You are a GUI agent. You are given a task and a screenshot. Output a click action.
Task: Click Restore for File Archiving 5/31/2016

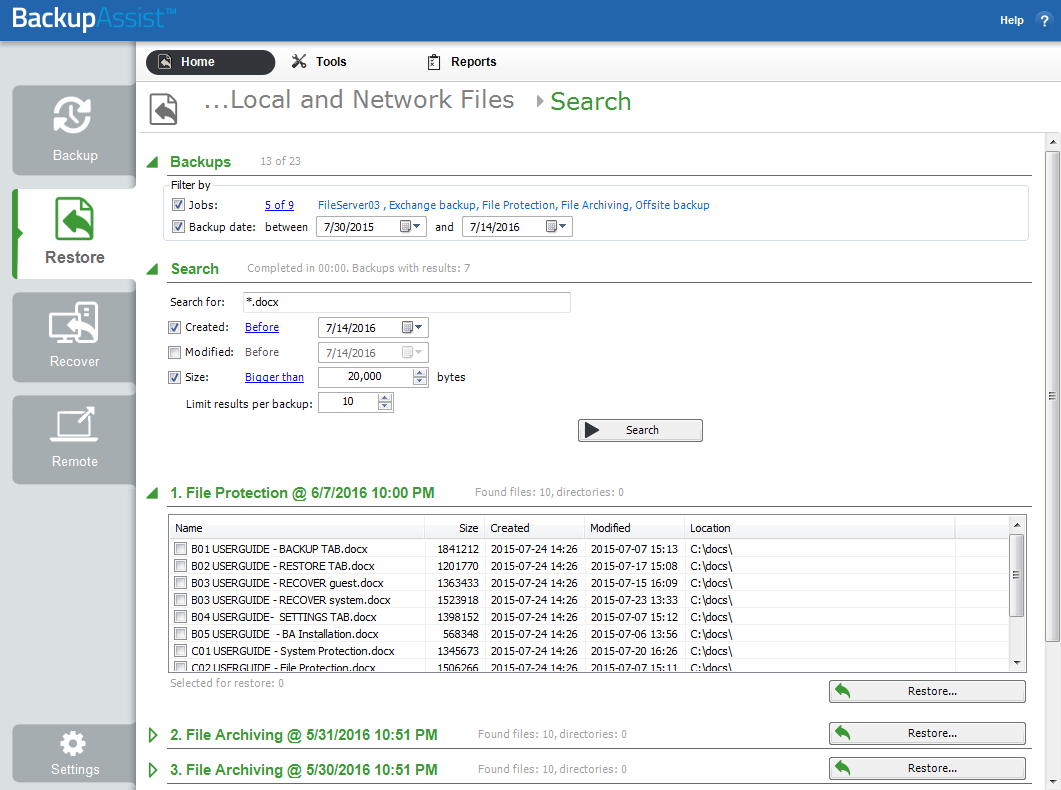(x=927, y=733)
